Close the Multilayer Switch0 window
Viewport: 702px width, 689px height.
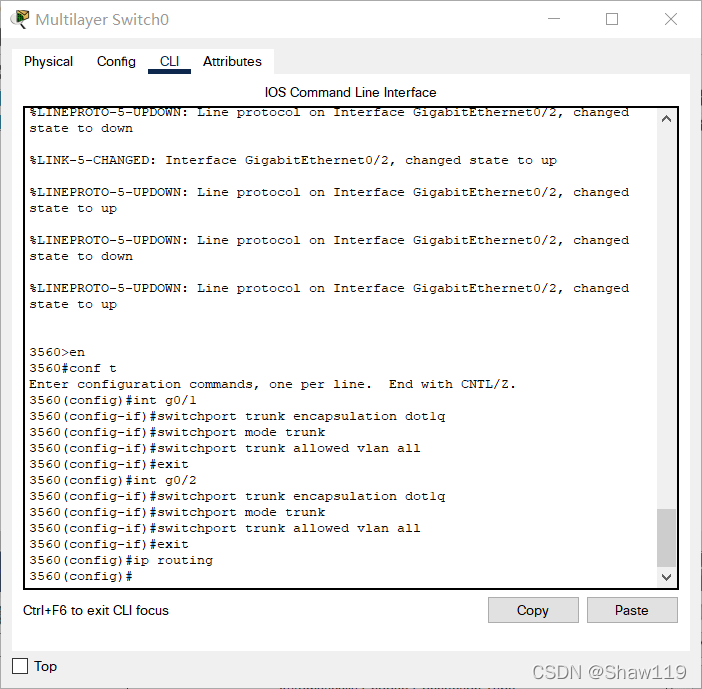[671, 19]
